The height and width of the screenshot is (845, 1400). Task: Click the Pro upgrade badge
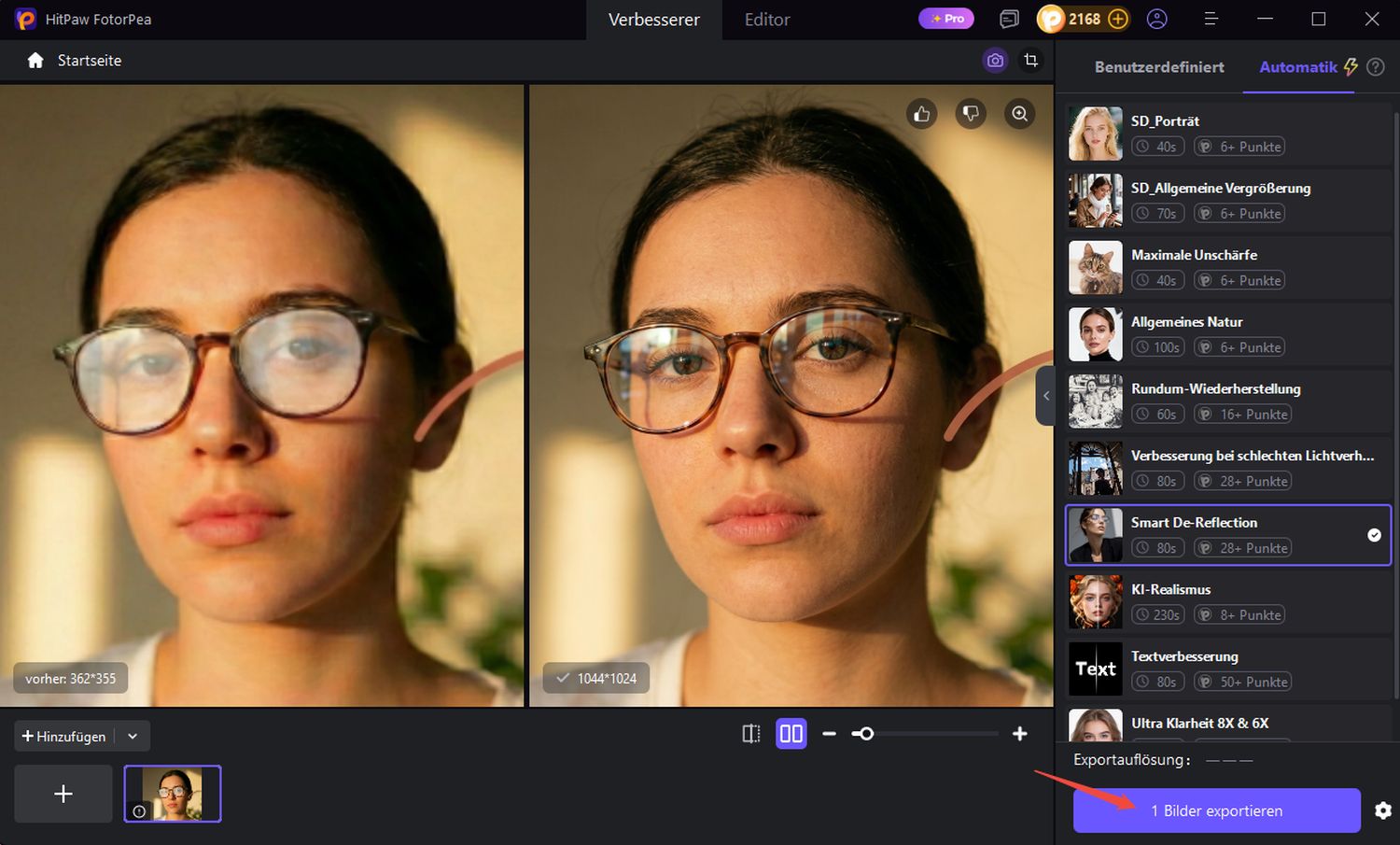click(946, 19)
